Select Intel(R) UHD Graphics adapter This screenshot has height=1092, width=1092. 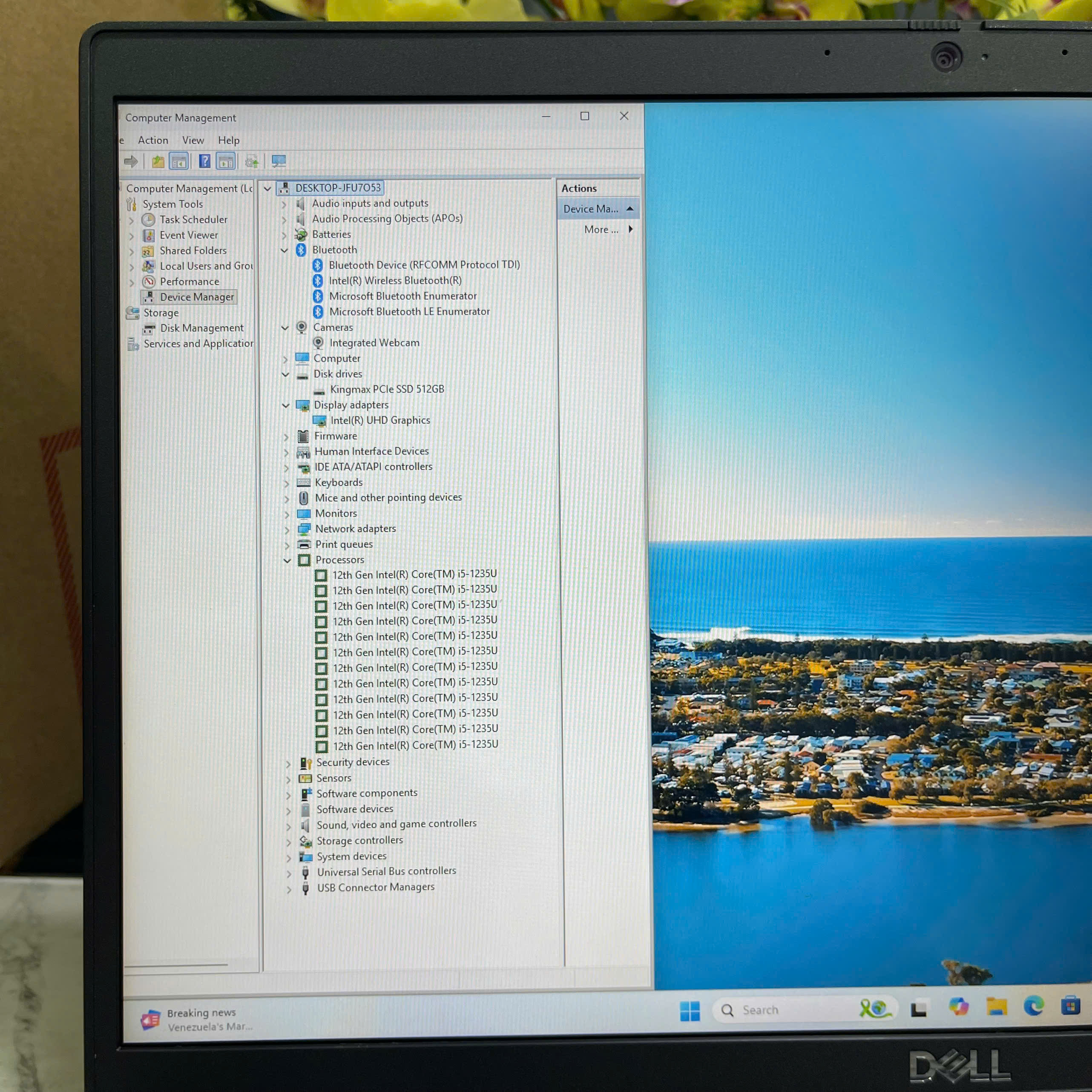coord(380,420)
